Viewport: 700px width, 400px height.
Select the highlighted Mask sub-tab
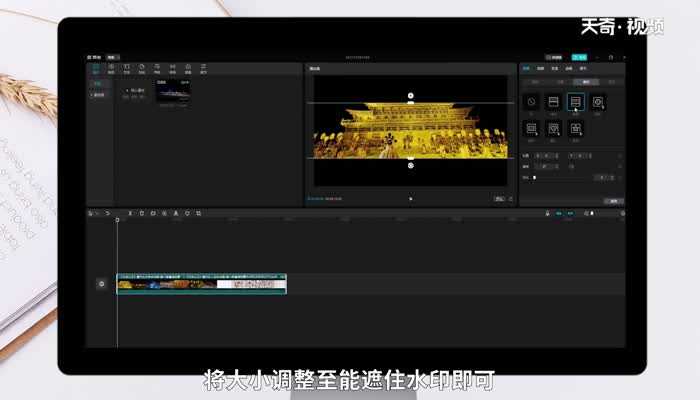coord(586,82)
